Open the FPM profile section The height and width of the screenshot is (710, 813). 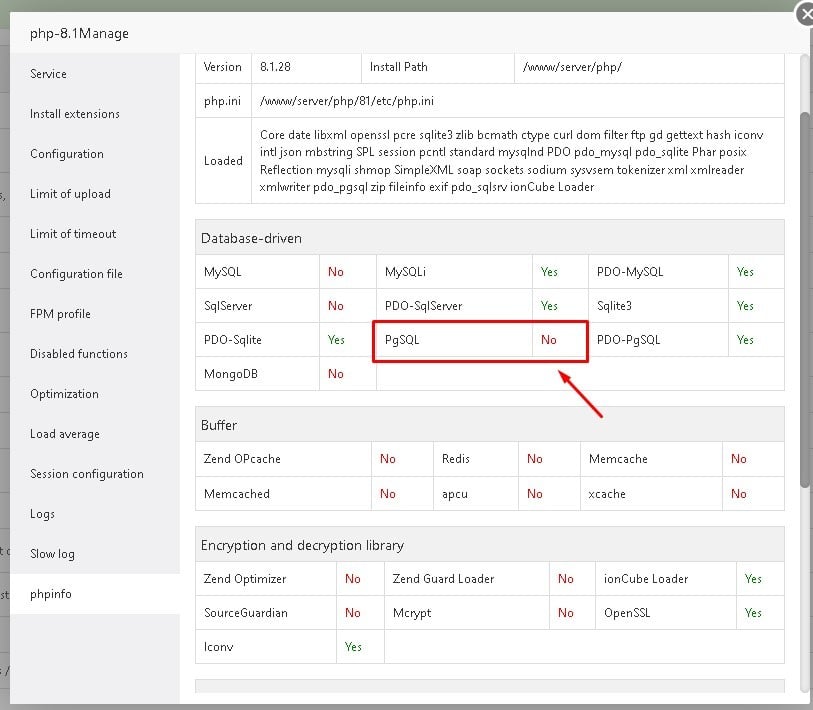point(60,314)
